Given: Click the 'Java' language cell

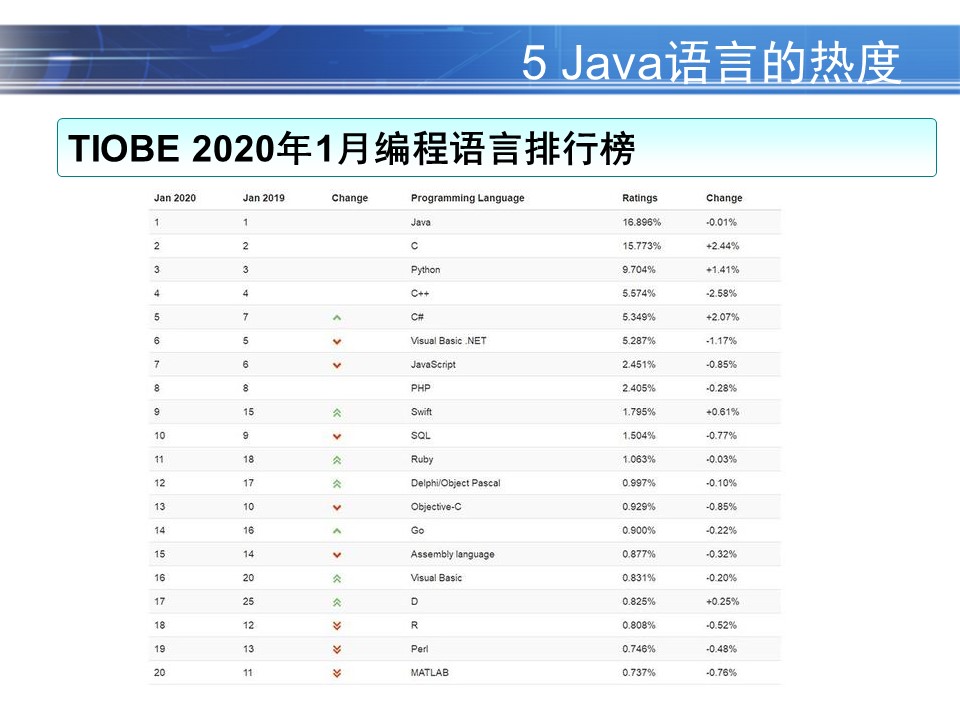Looking at the screenshot, I should click(x=421, y=222).
